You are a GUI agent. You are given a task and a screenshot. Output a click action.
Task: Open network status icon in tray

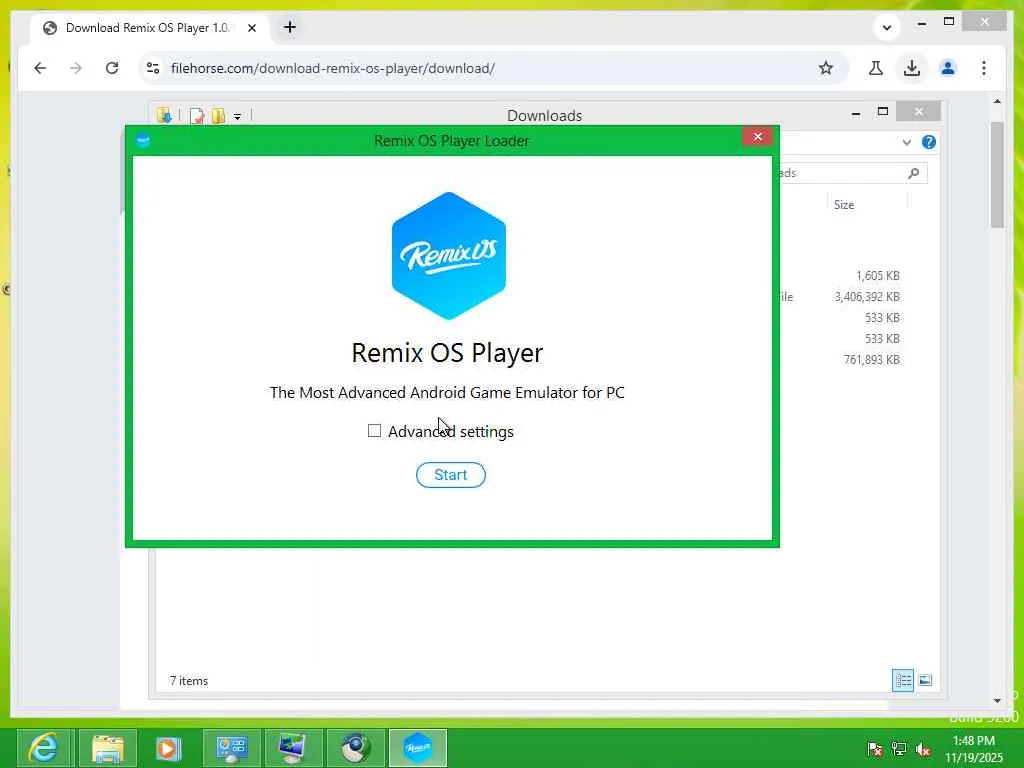pos(899,748)
